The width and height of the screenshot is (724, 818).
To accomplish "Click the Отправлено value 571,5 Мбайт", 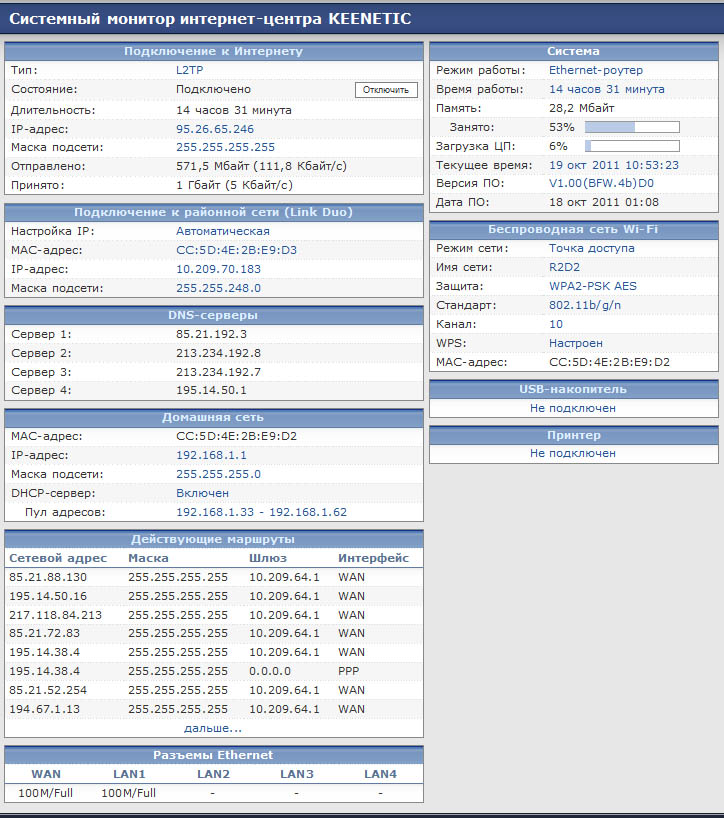I will (x=213, y=166).
